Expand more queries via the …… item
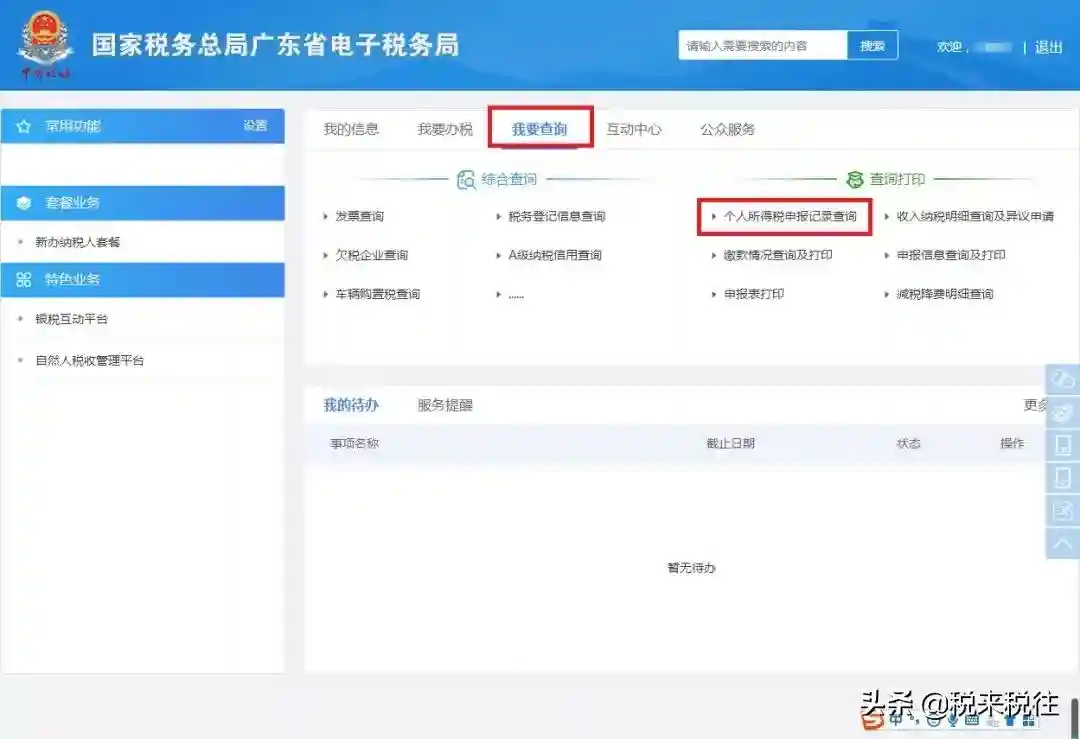Viewport: 1080px width, 739px height. tap(515, 295)
